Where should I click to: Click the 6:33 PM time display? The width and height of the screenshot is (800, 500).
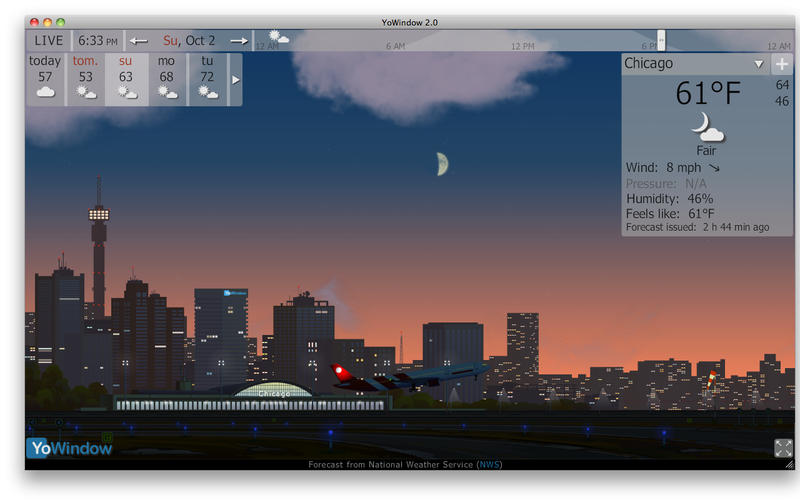[x=98, y=40]
